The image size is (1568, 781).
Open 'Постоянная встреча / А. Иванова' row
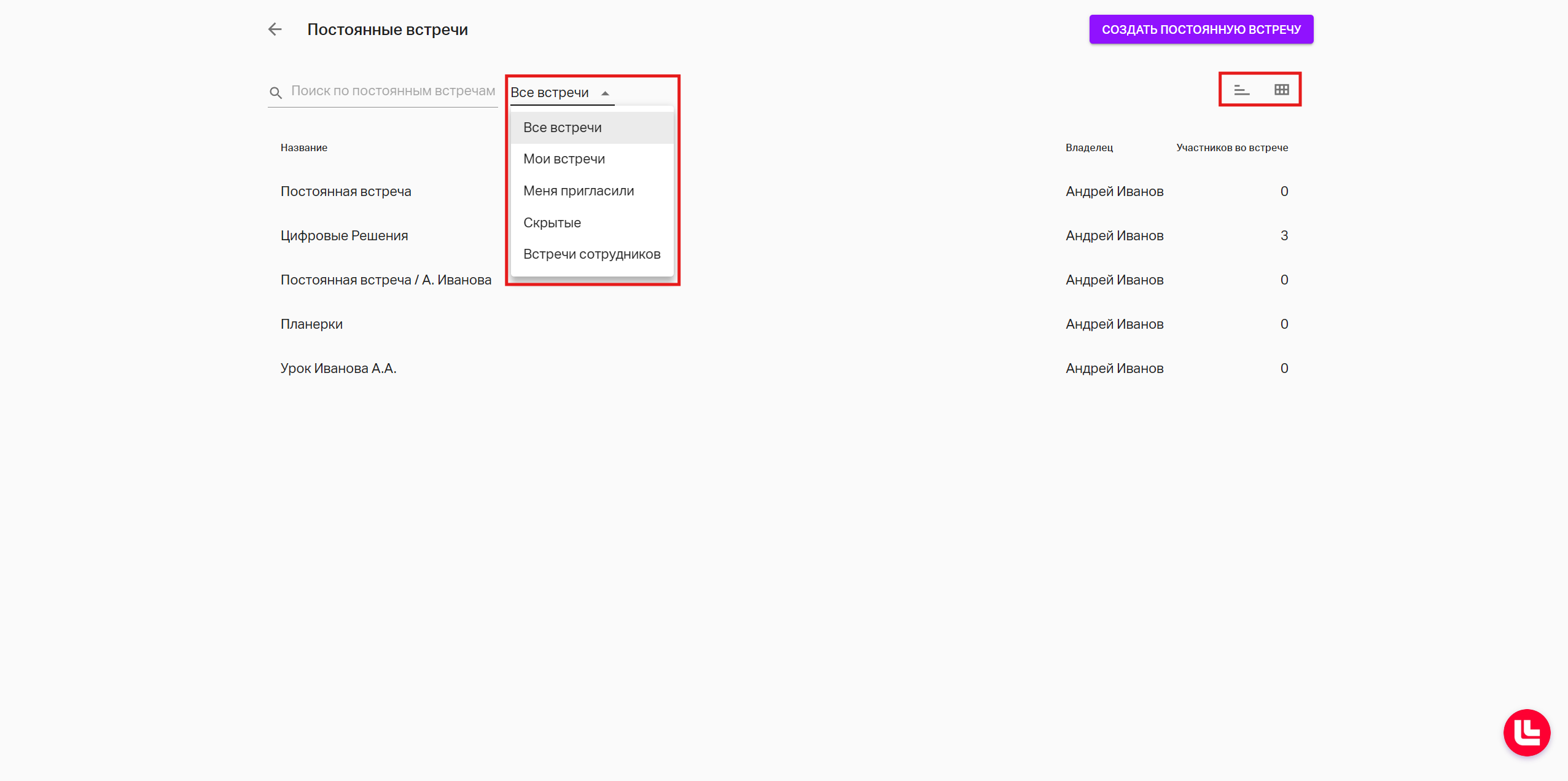point(386,280)
